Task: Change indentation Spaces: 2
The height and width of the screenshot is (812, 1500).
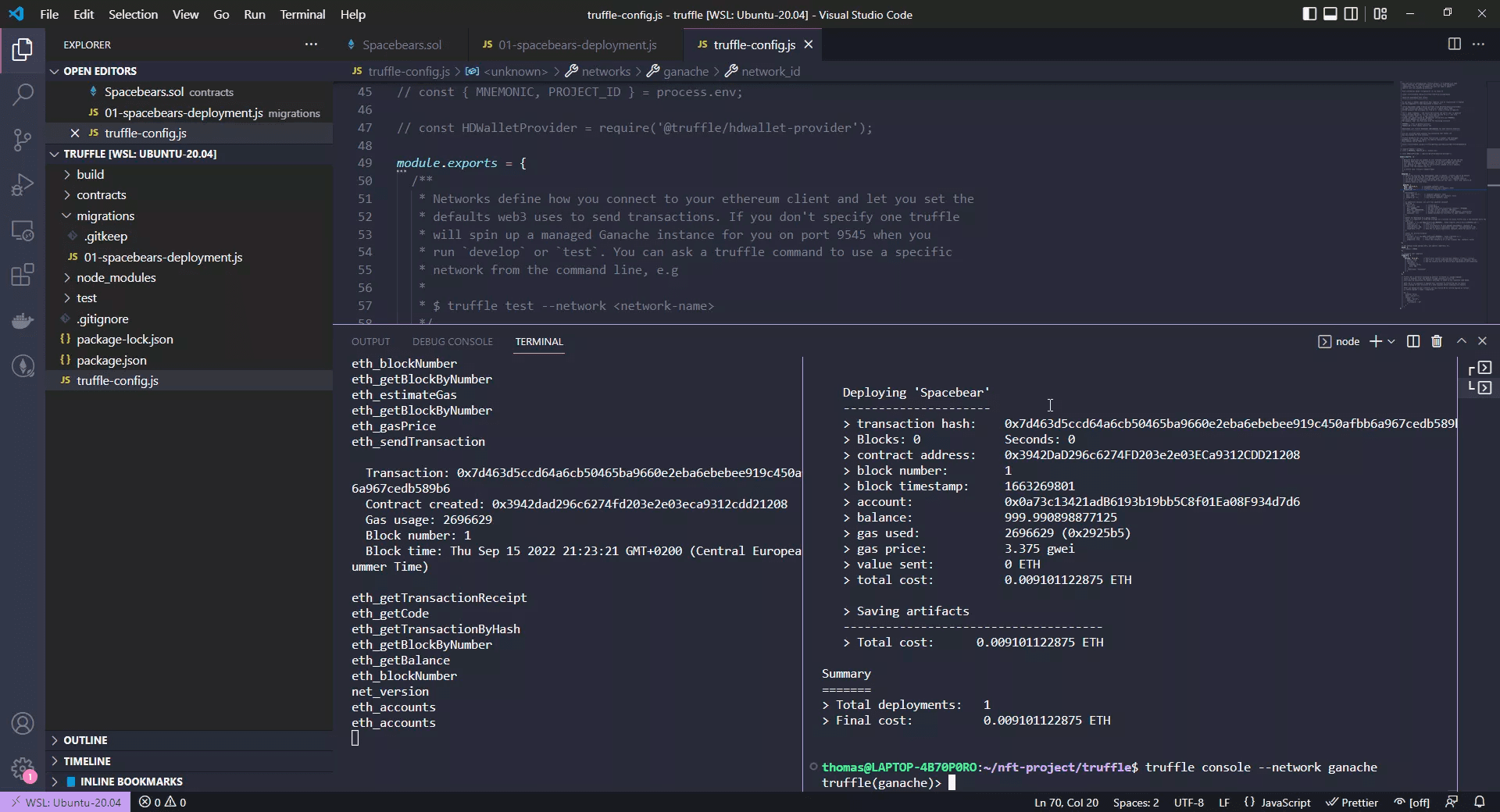Action: [1136, 802]
